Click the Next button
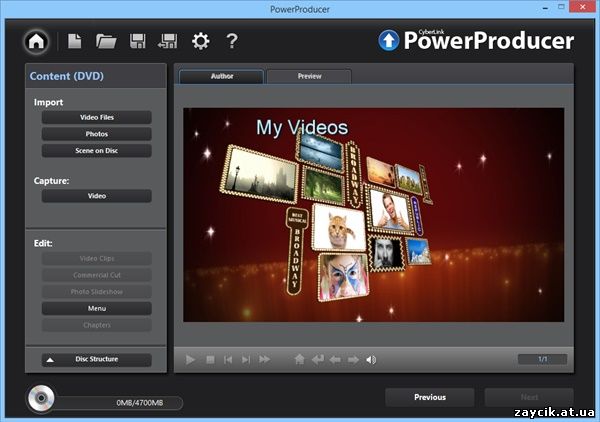600x422 pixels. point(529,398)
